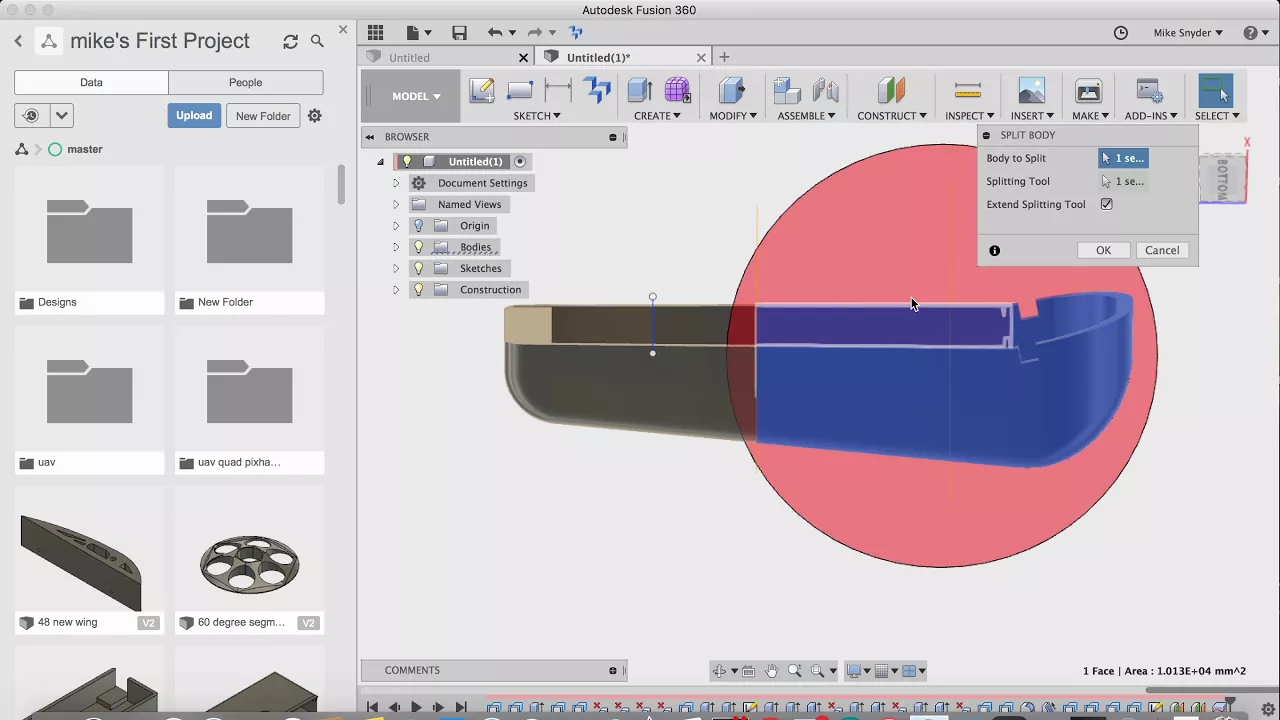
Task: Select the 2-Point Rectangle sketch tool
Action: tap(520, 91)
